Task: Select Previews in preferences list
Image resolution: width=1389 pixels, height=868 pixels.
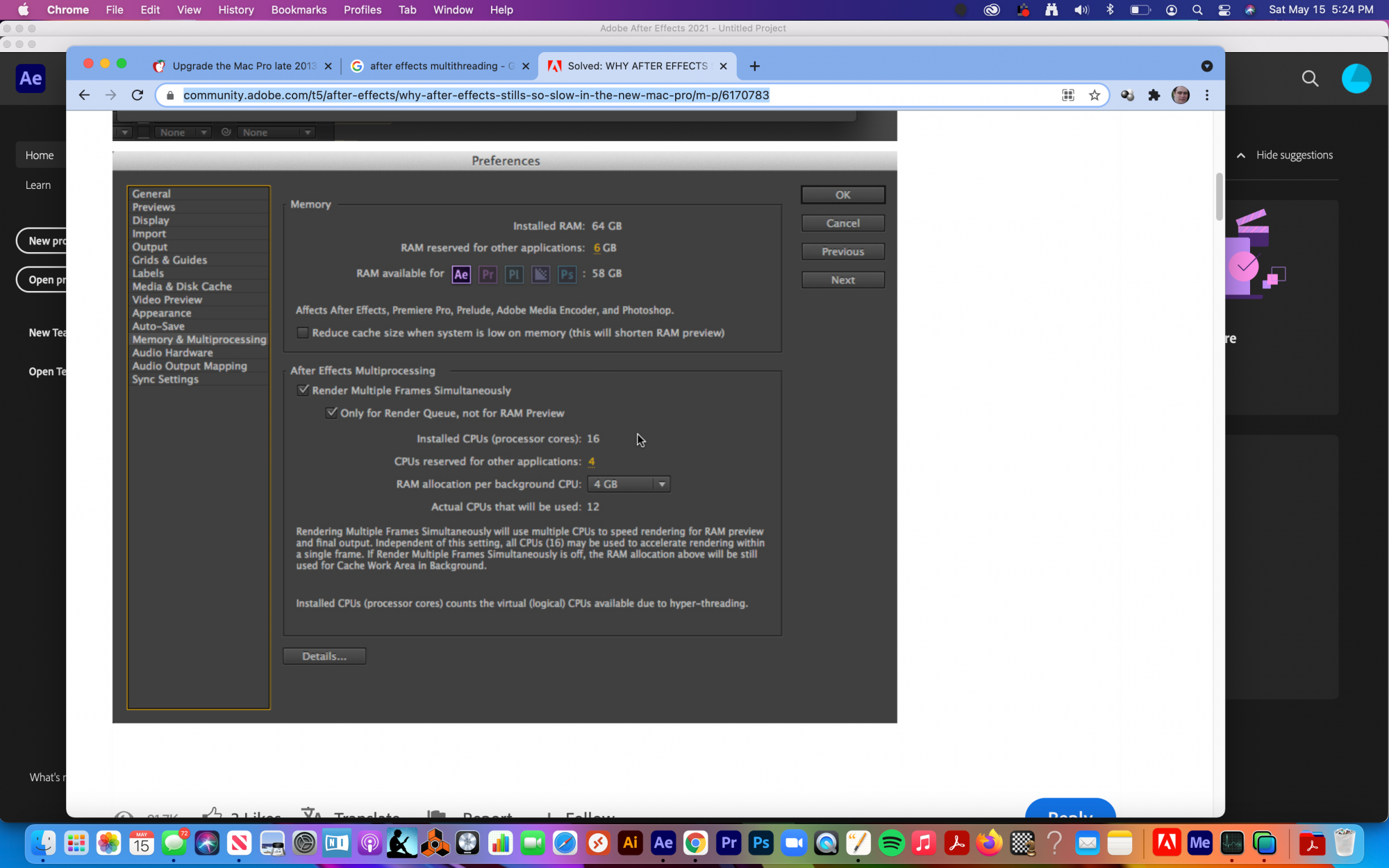Action: [199, 207]
